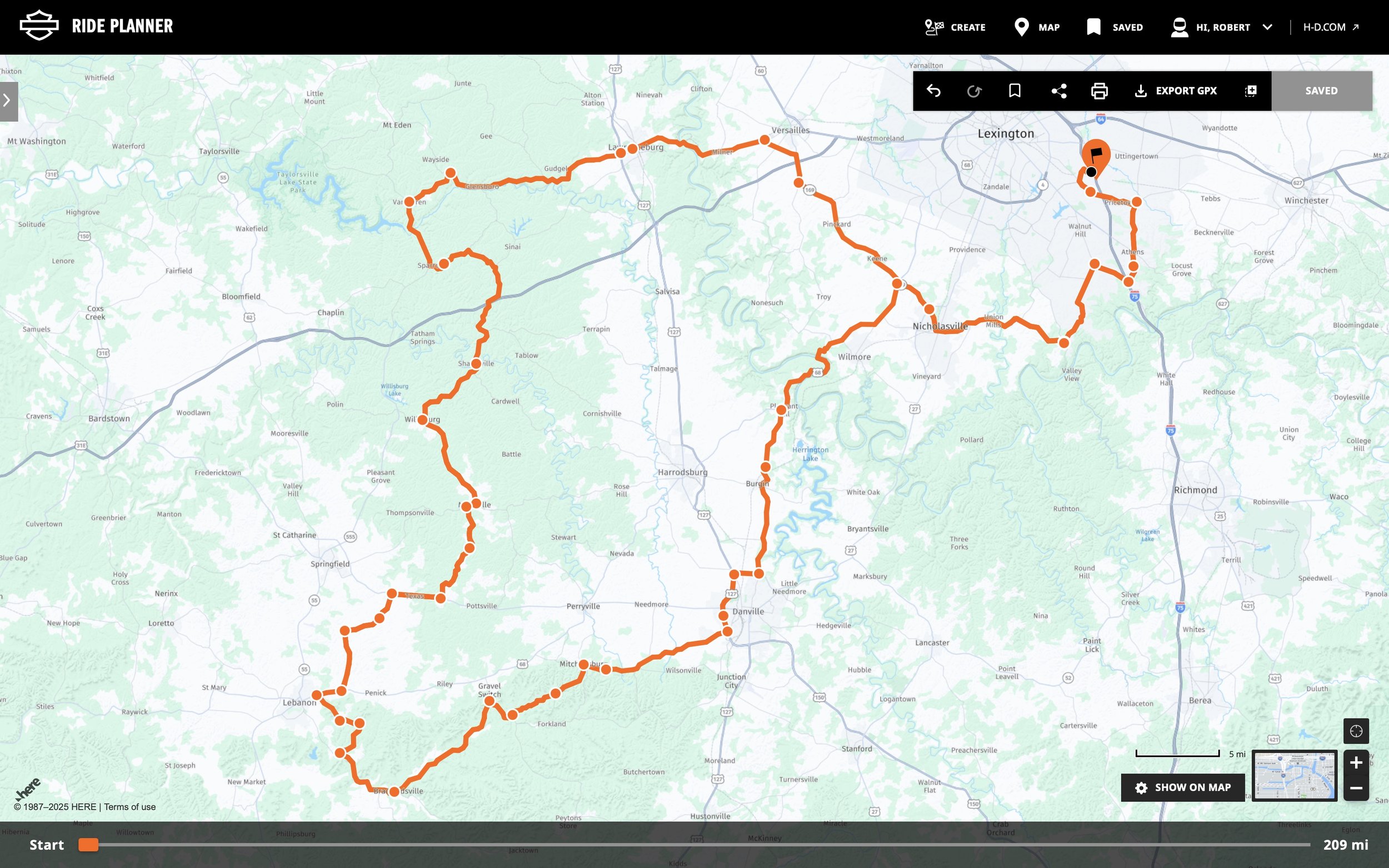Toggle the map style thumbnail
This screenshot has width=1389, height=868.
pos(1294,775)
